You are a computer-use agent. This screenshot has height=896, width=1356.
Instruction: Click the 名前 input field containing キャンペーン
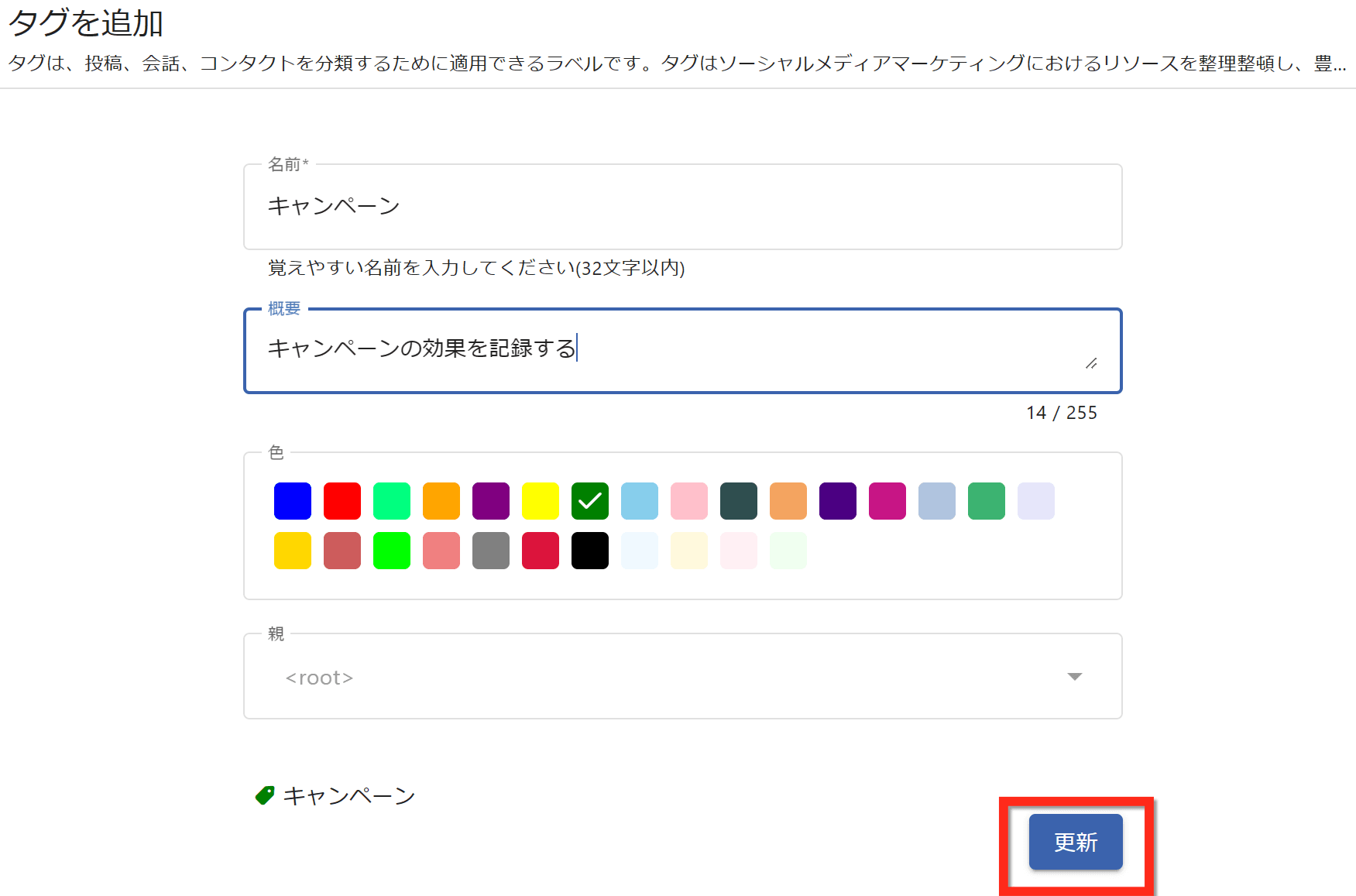point(682,207)
